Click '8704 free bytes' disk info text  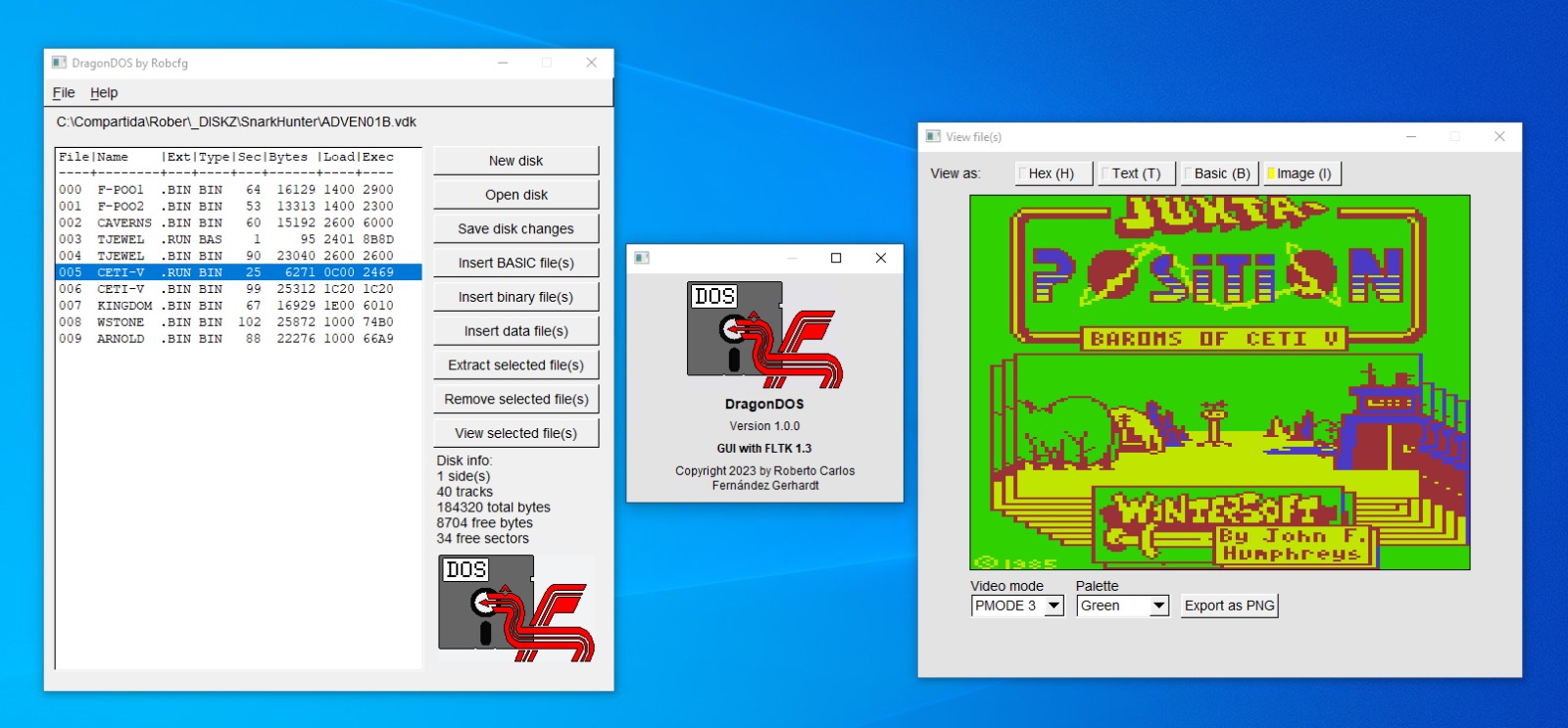[x=485, y=523]
